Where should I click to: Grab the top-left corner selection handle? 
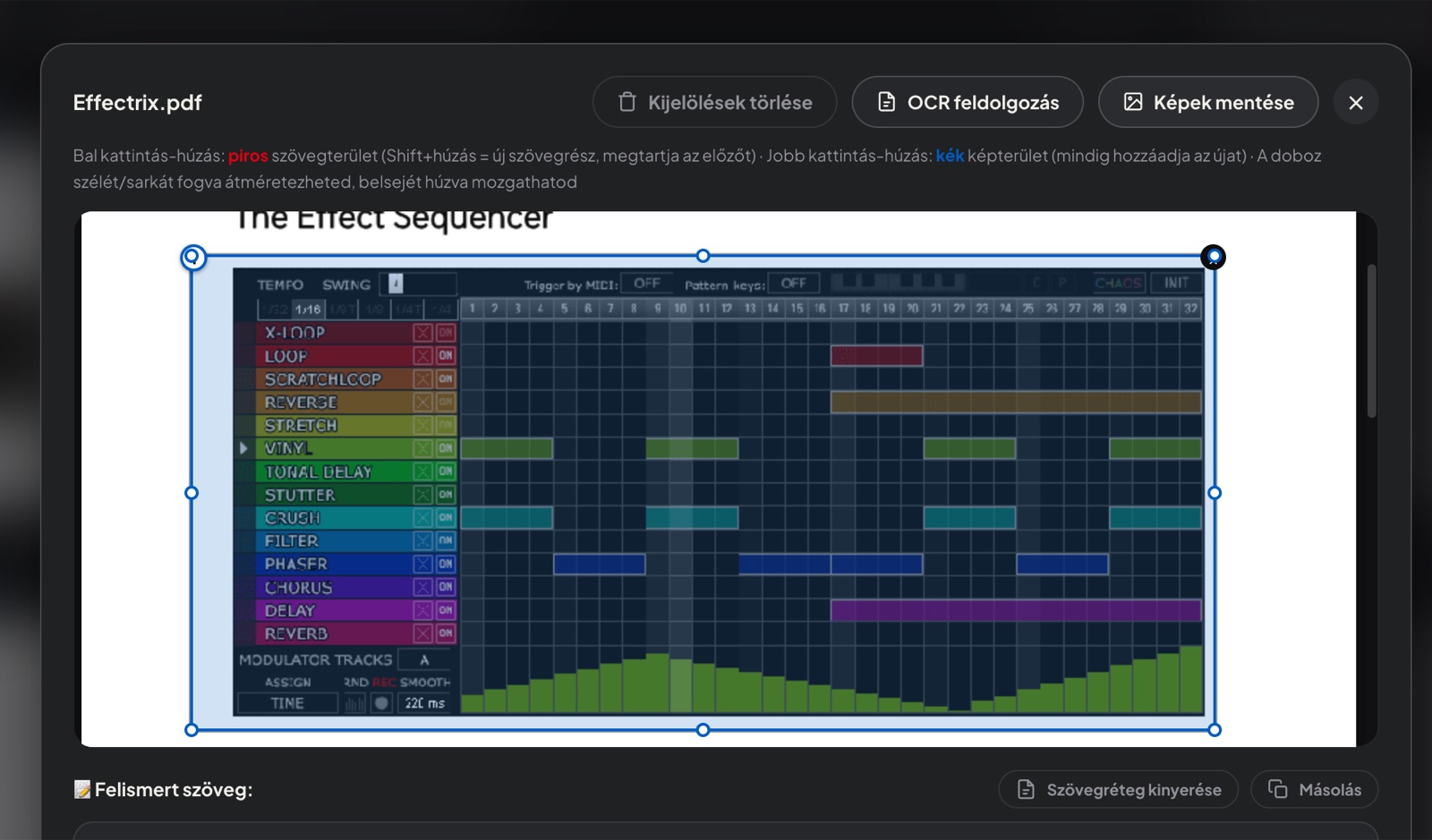tap(192, 258)
